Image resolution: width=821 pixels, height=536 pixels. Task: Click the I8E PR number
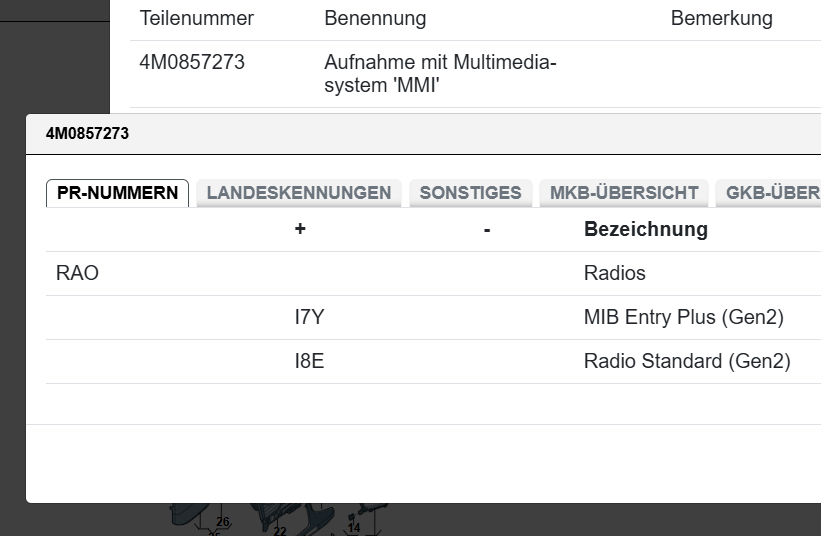[309, 361]
